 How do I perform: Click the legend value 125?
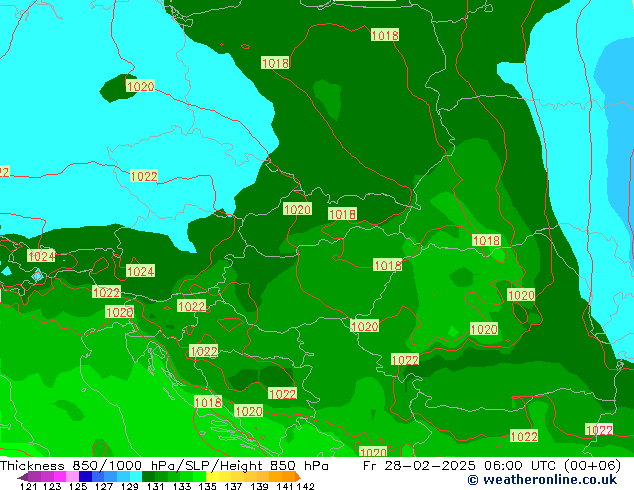pos(78,486)
